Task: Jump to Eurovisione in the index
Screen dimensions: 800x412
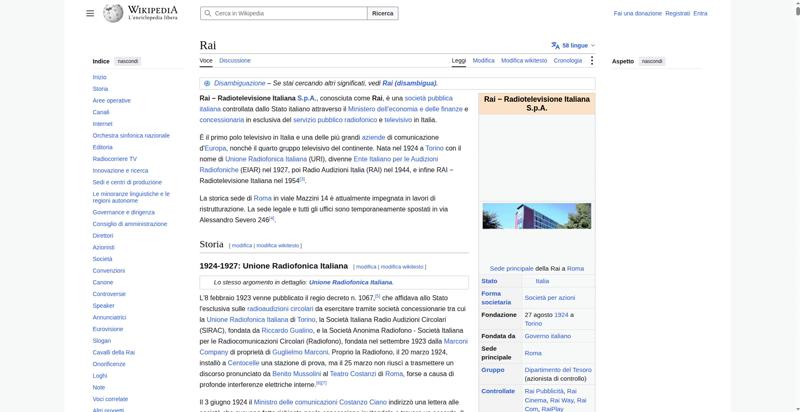Action: click(108, 329)
